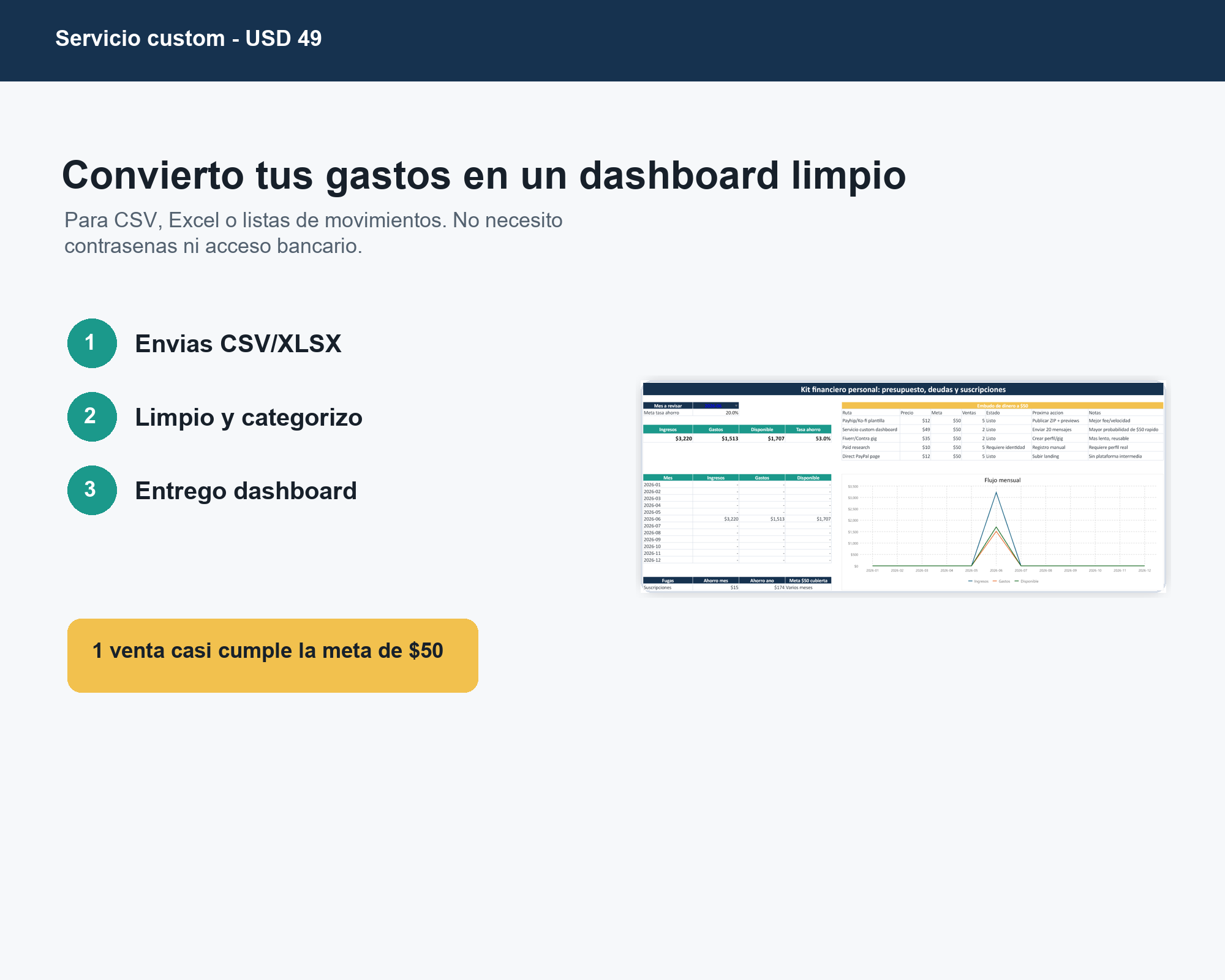Open the 'Mes a revisar' month dropdown in the preview
This screenshot has height=980, width=1225.
coord(715,405)
